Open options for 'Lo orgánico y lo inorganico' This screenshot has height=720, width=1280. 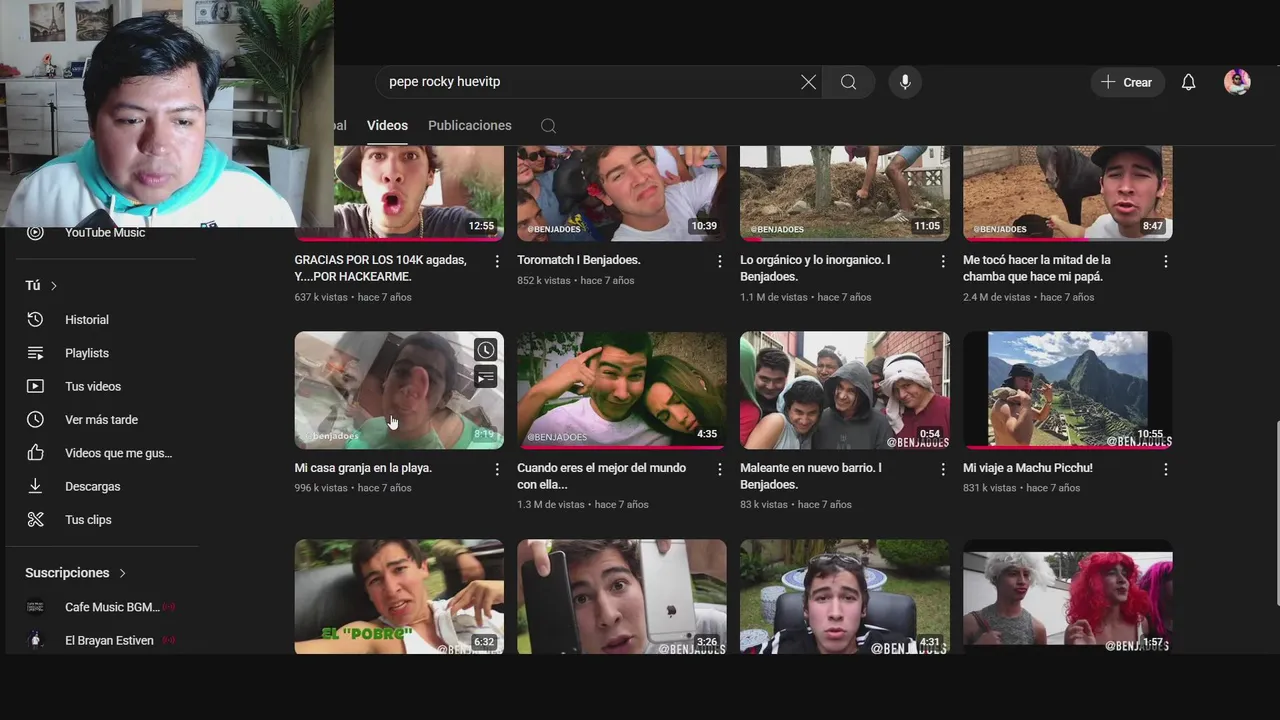tap(943, 261)
